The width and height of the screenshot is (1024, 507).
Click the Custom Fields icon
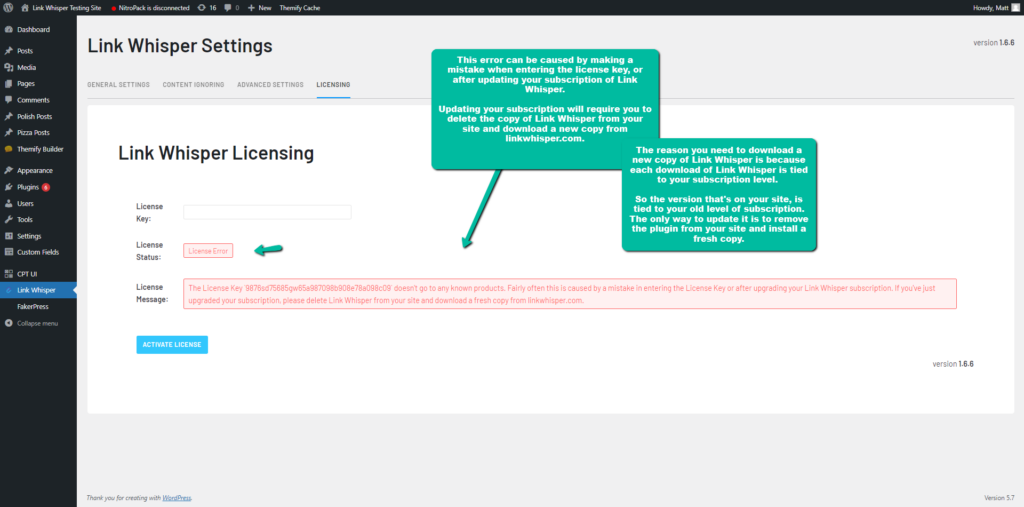pos(8,252)
